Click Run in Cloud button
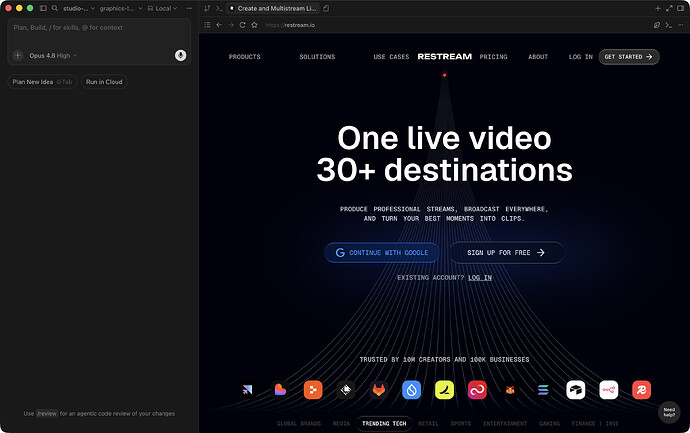690x433 pixels. pyautogui.click(x=104, y=82)
